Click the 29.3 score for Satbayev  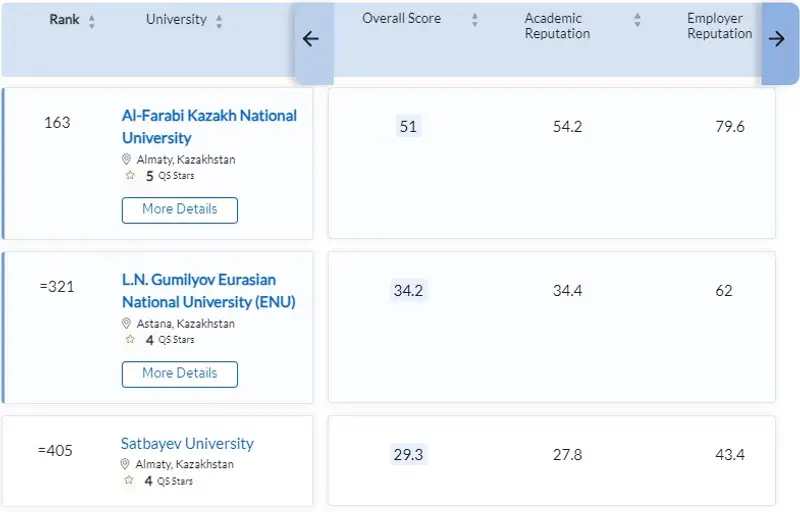408,454
